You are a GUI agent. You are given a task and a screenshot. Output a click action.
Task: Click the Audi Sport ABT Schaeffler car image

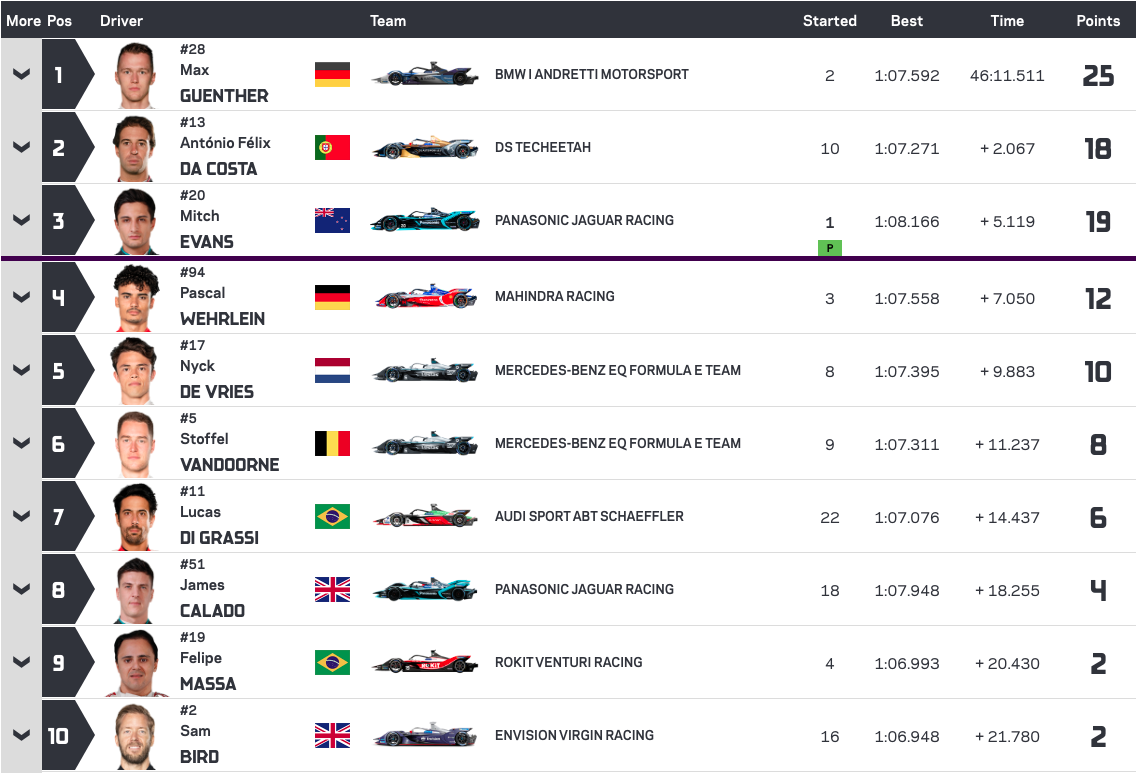tap(426, 516)
